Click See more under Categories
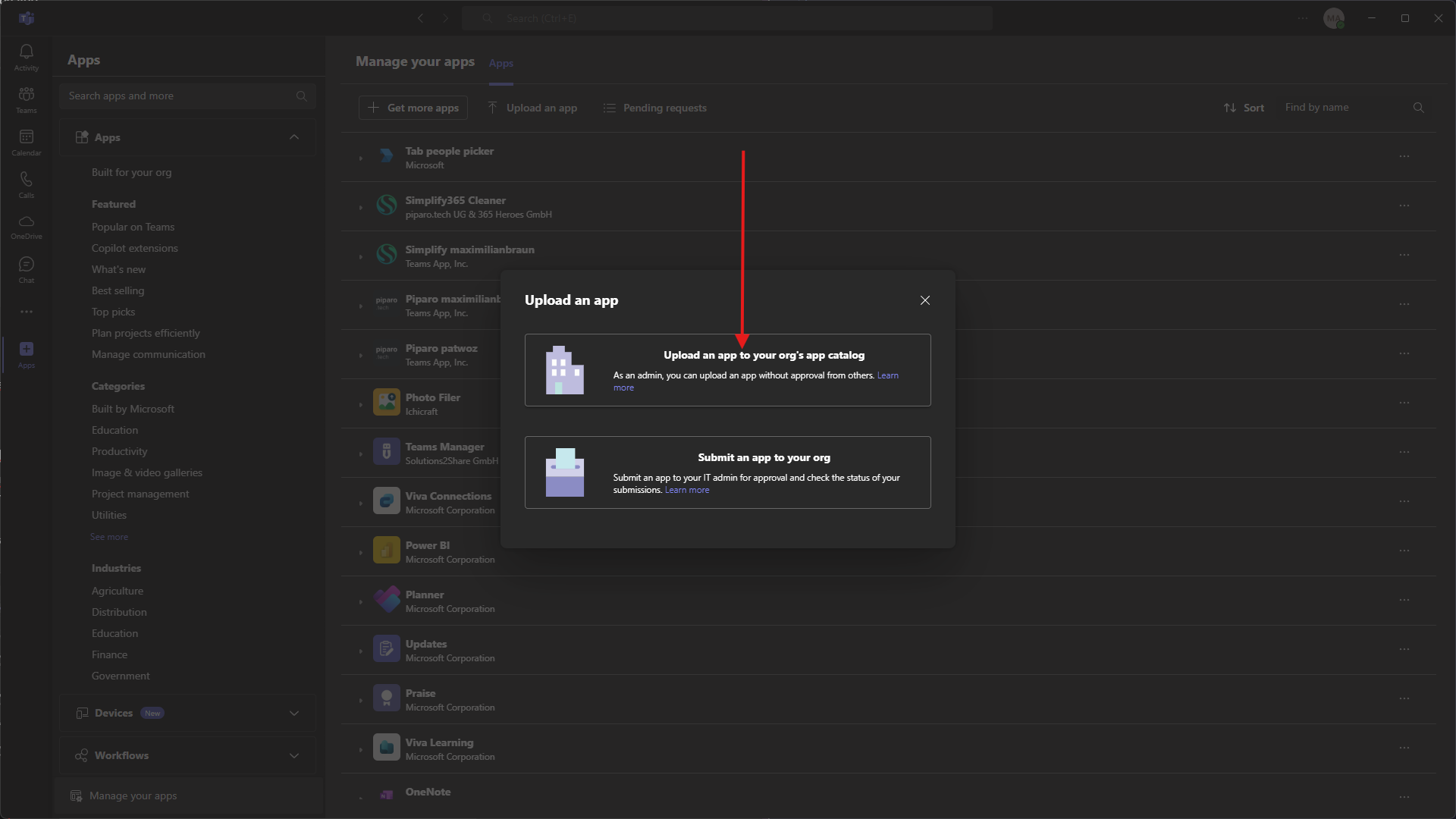 tap(109, 537)
